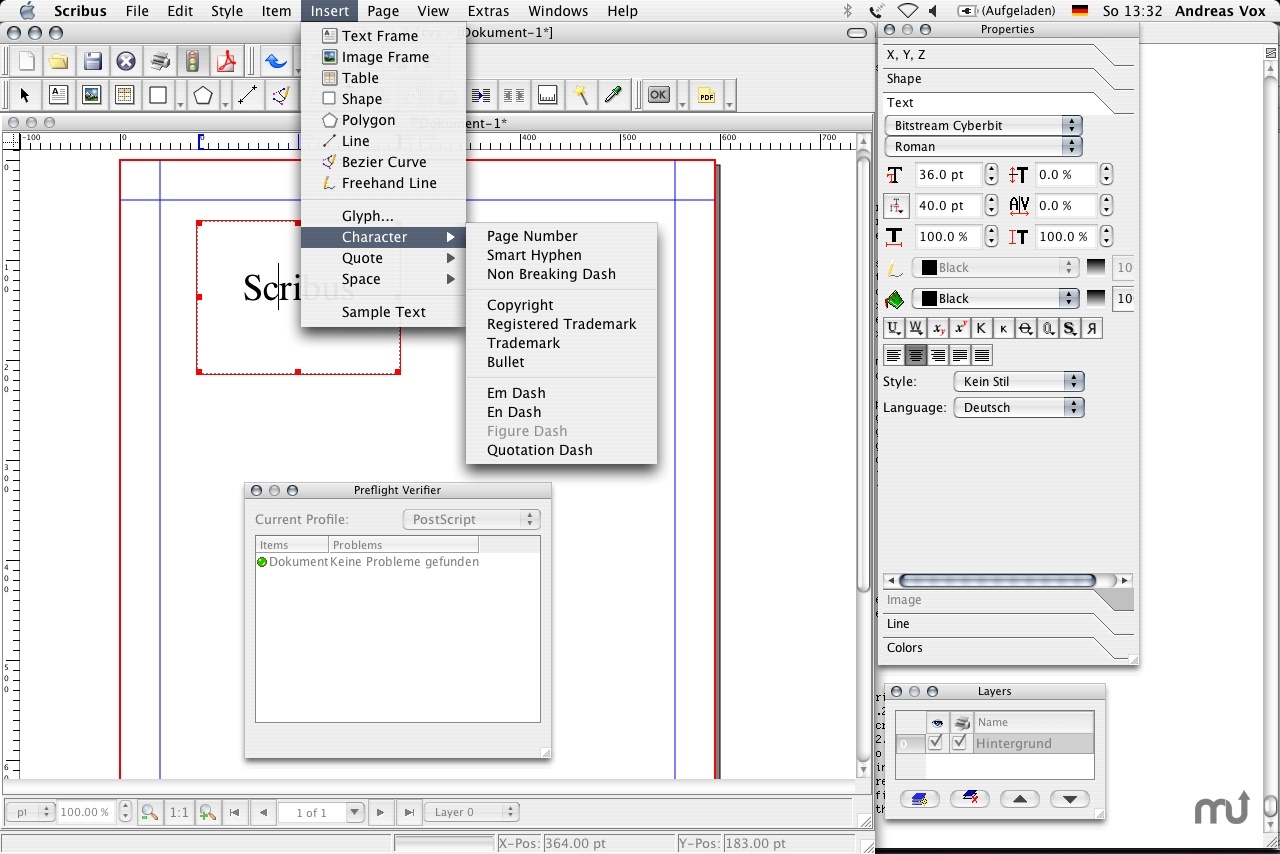Open the Language dropdown showing Deutsch
Image resolution: width=1280 pixels, height=854 pixels.
[1018, 408]
